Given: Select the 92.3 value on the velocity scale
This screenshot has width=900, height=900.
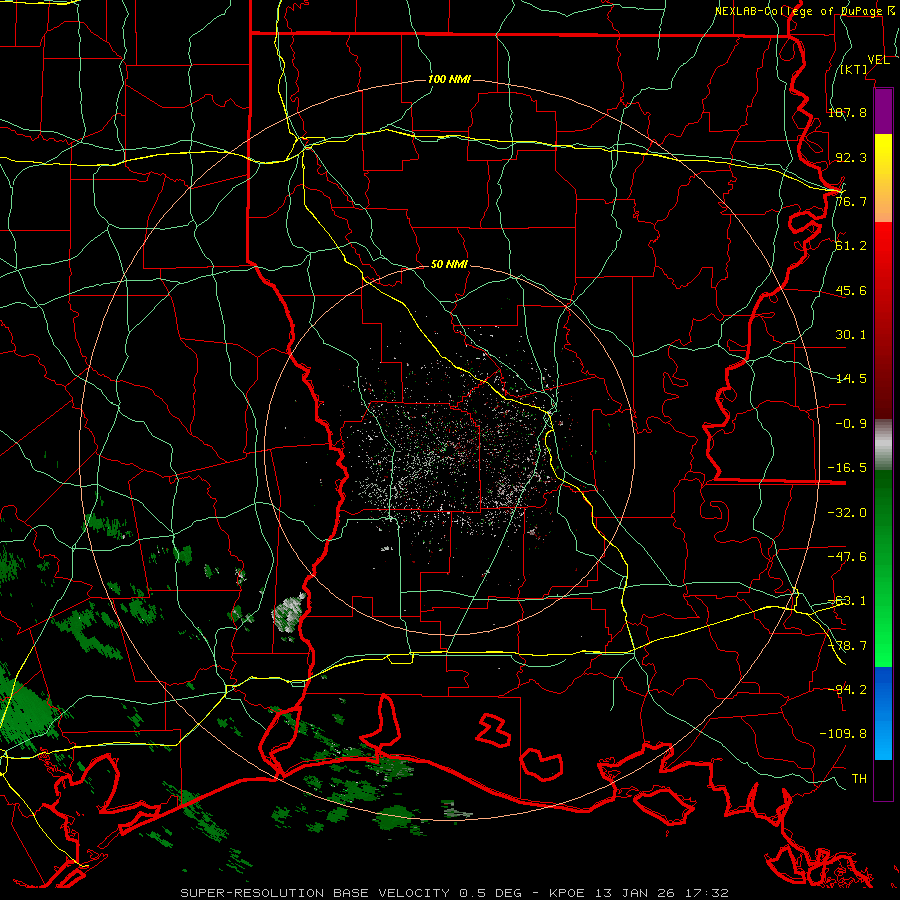Looking at the screenshot, I should click(851, 157).
